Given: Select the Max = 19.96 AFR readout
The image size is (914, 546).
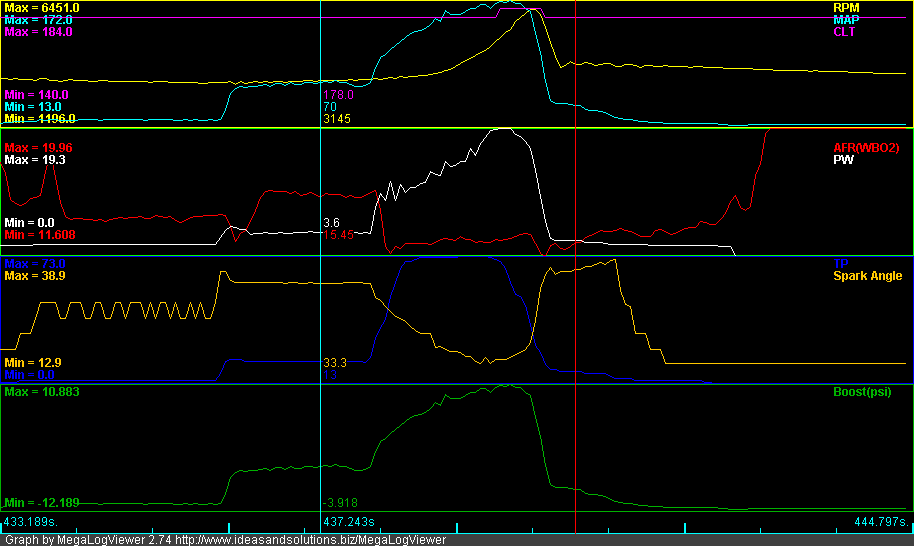Looking at the screenshot, I should tap(38, 148).
